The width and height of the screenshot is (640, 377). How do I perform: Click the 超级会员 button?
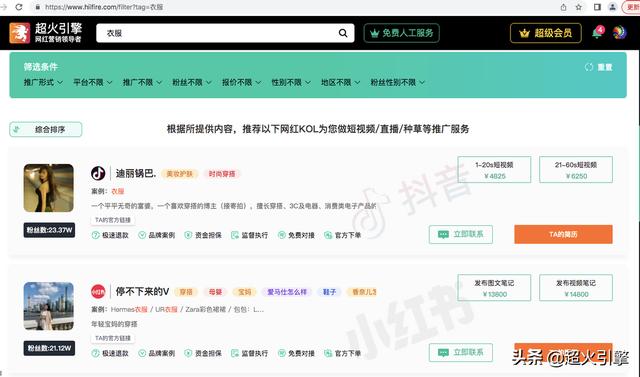coord(546,33)
